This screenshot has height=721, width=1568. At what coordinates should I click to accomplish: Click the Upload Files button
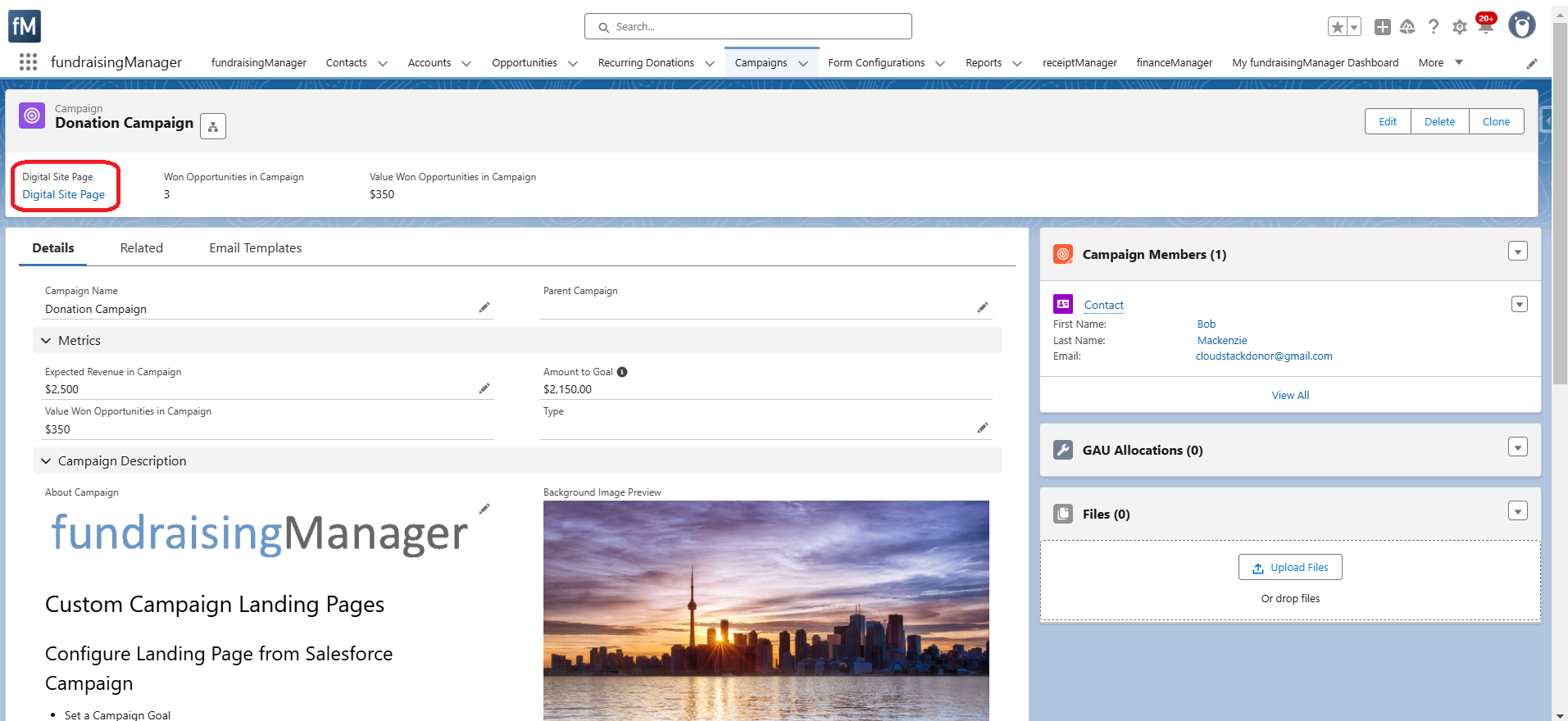coord(1290,567)
